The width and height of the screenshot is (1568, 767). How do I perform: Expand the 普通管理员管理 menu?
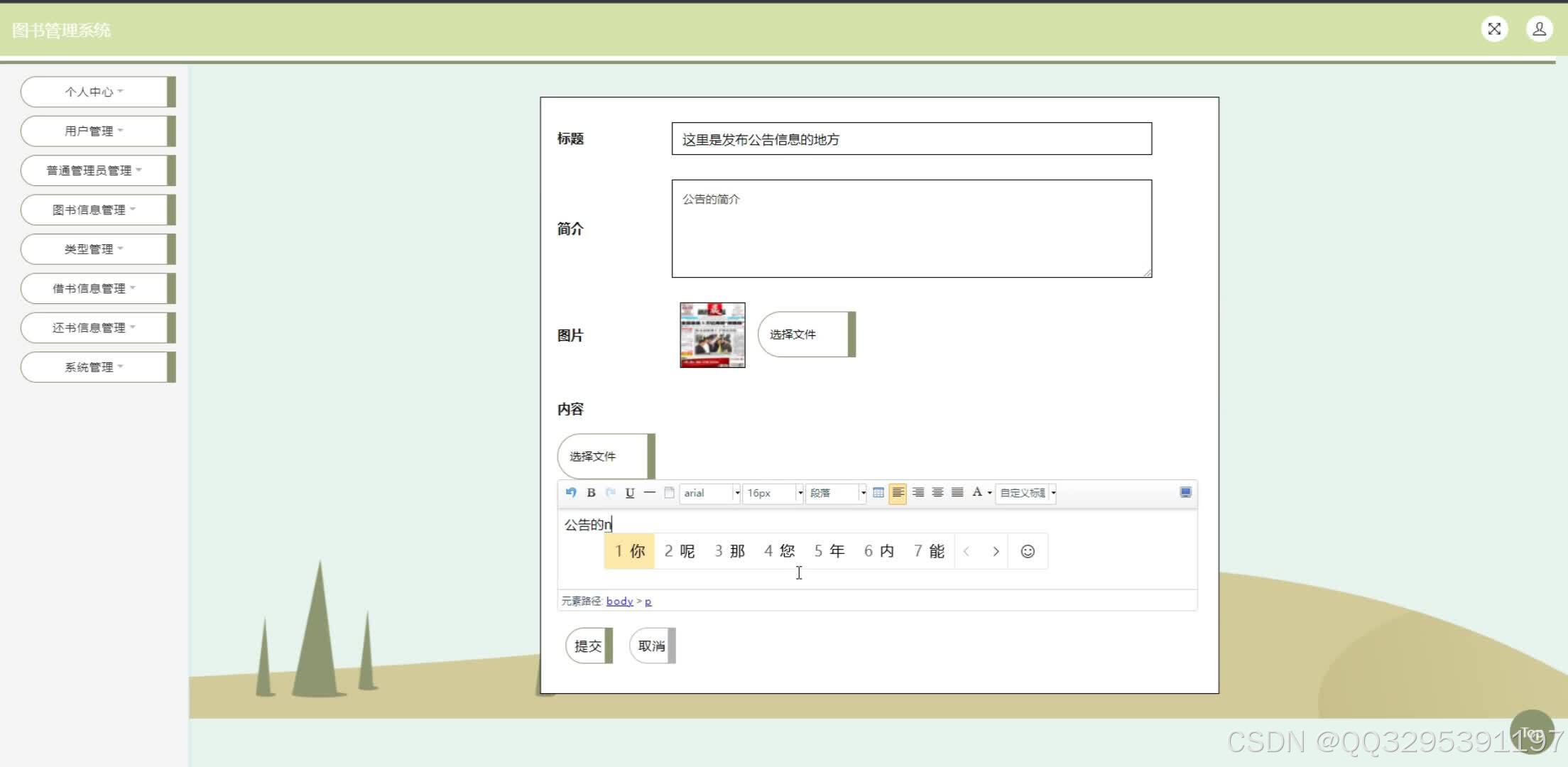(x=97, y=170)
